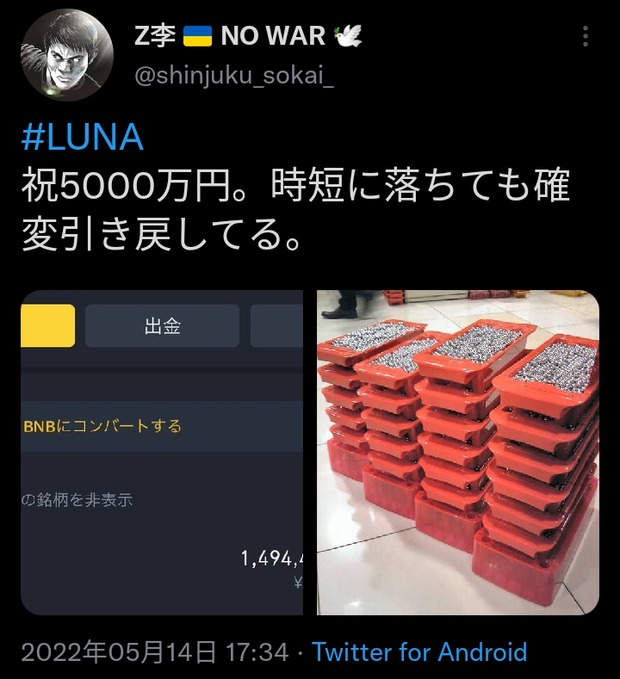Tap the partially visible button right of 出金
This screenshot has width=620, height=679.
click(x=276, y=326)
